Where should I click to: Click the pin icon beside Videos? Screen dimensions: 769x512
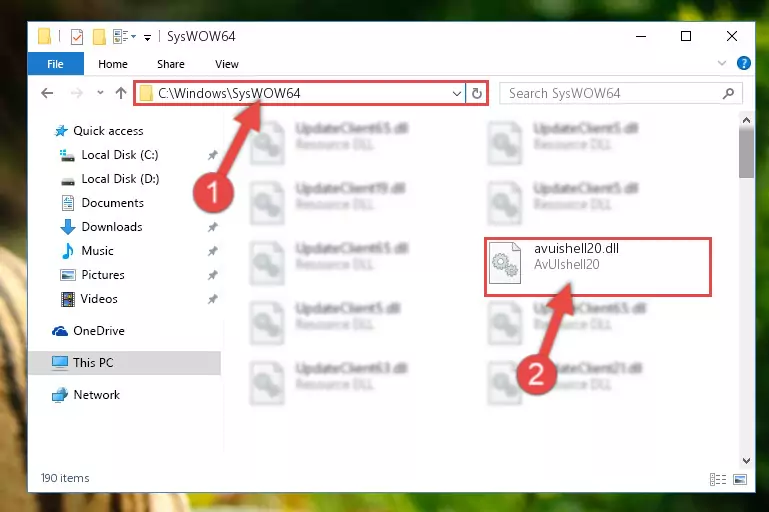pos(212,300)
